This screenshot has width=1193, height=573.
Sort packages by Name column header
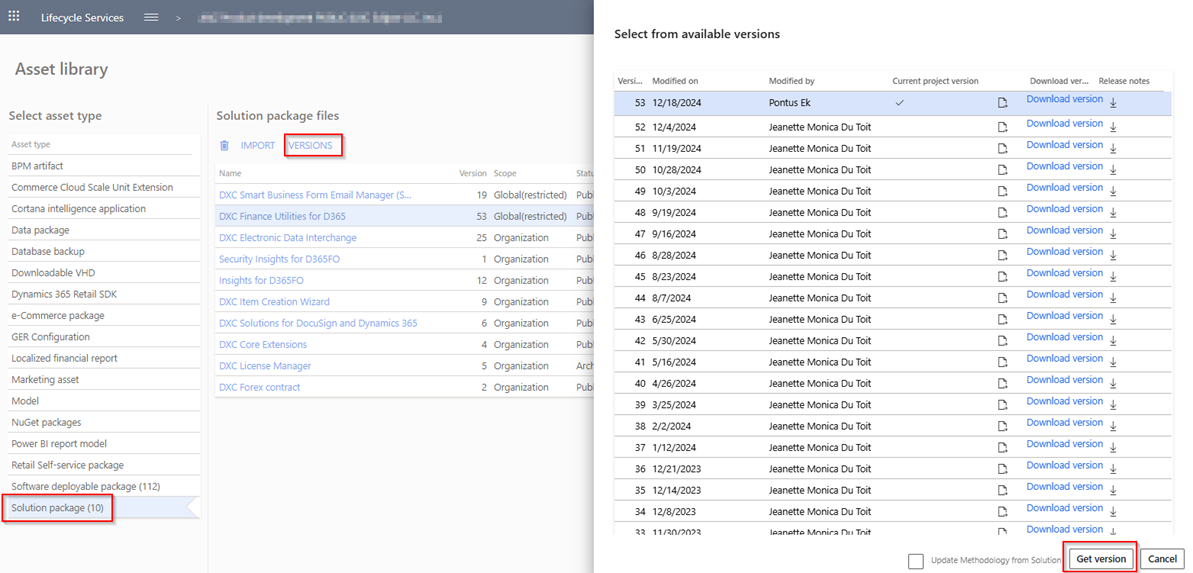coord(231,173)
